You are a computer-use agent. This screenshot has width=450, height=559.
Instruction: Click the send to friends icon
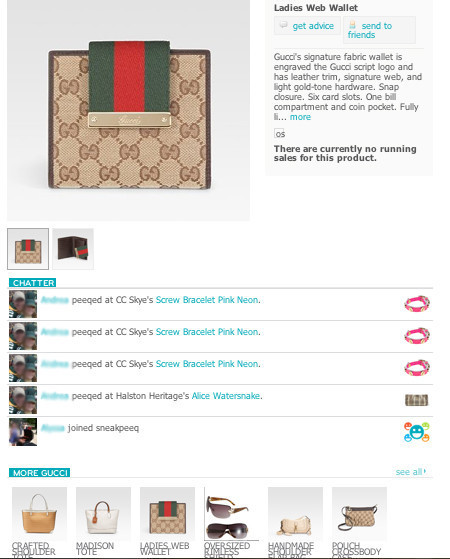(x=352, y=25)
